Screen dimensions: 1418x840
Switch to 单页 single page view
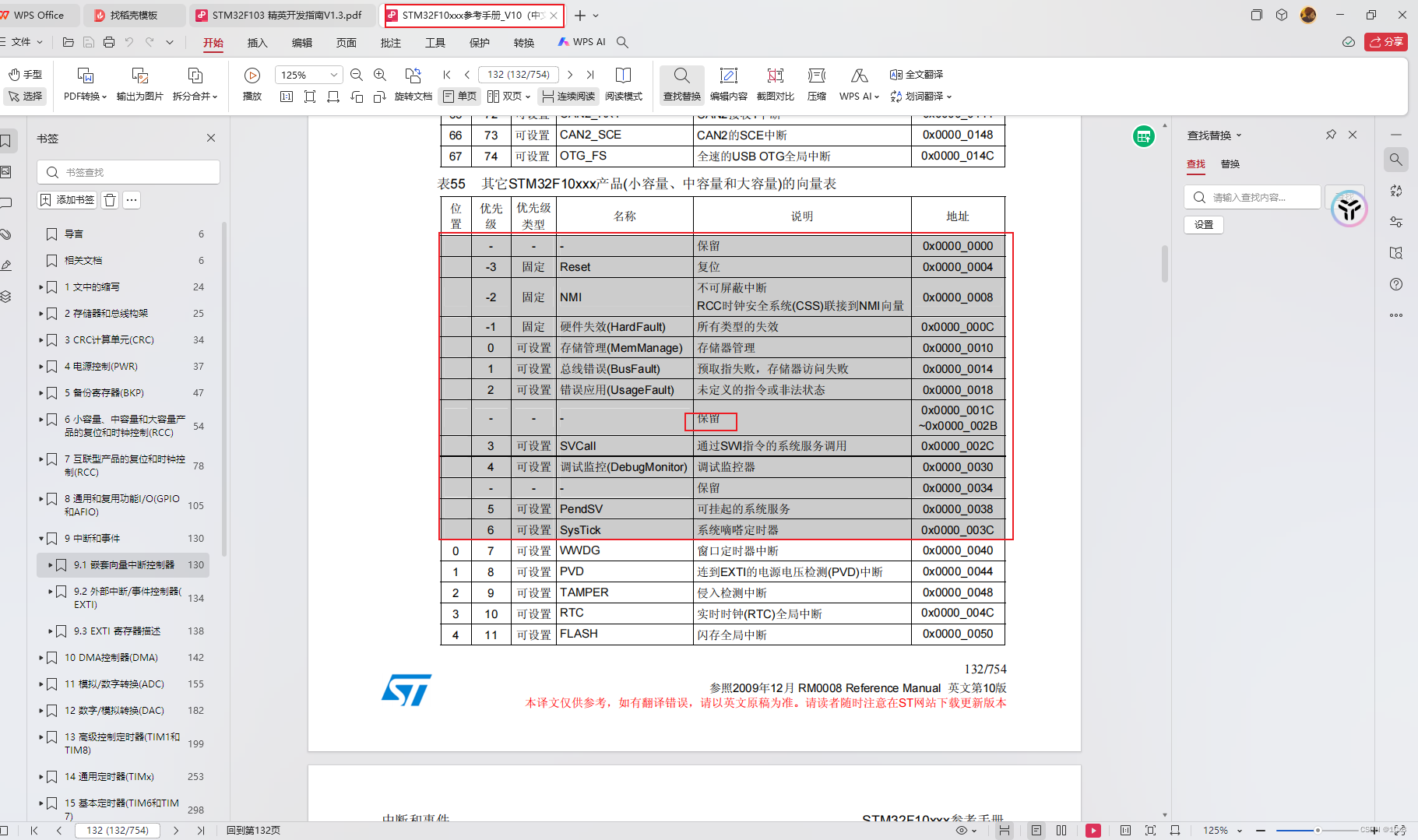pos(459,97)
